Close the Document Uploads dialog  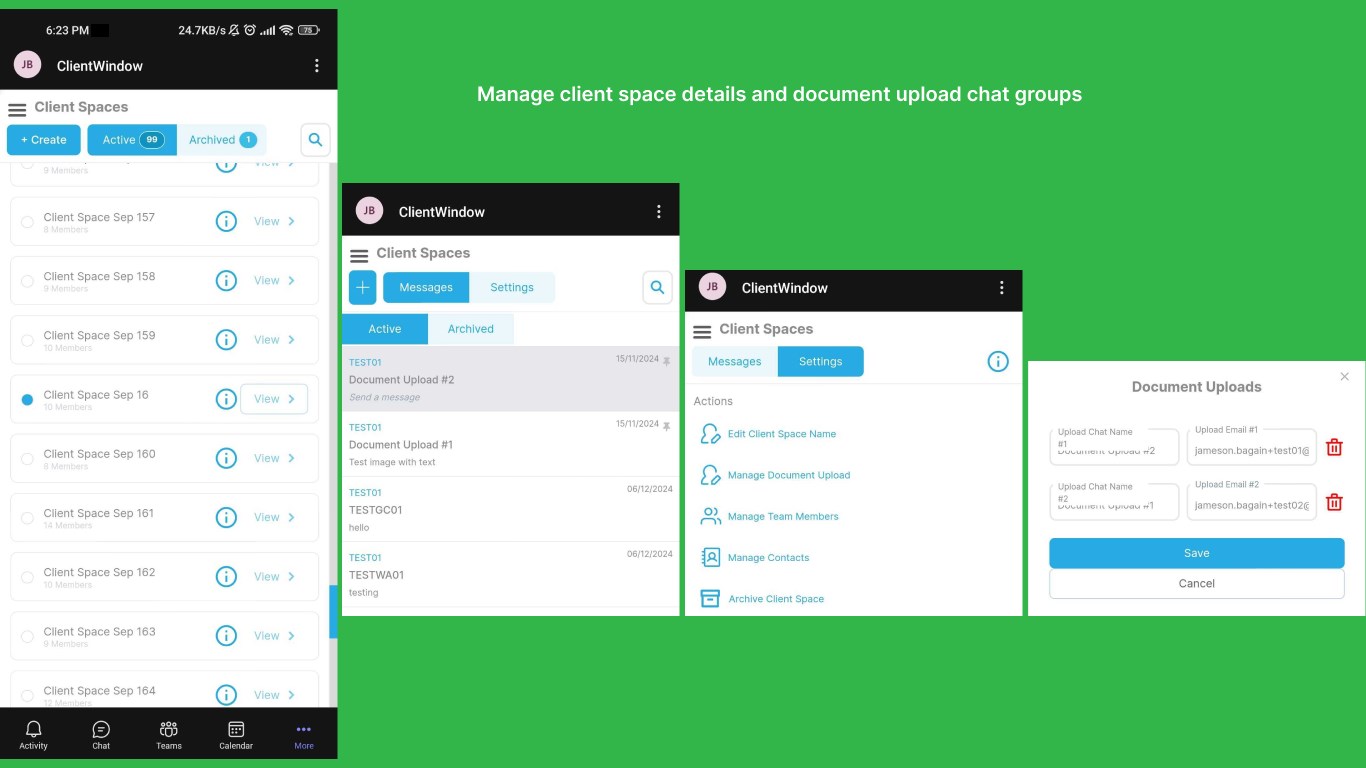(1345, 376)
